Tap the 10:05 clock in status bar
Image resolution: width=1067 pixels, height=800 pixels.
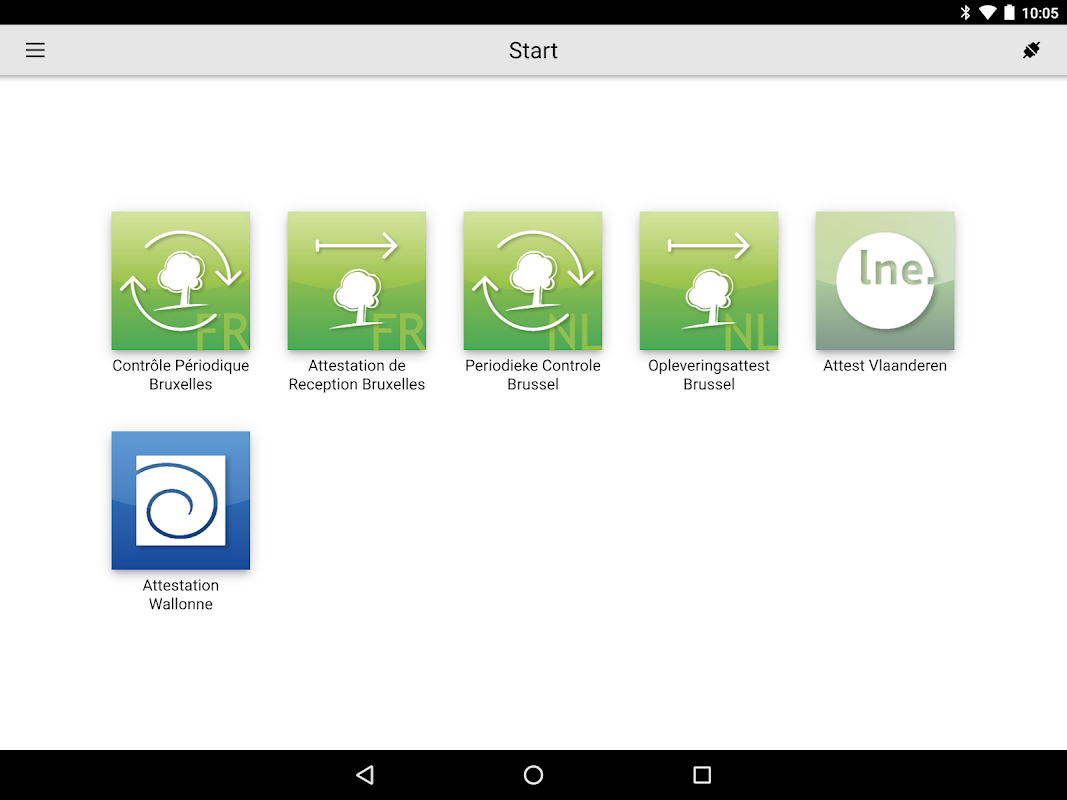1040,13
